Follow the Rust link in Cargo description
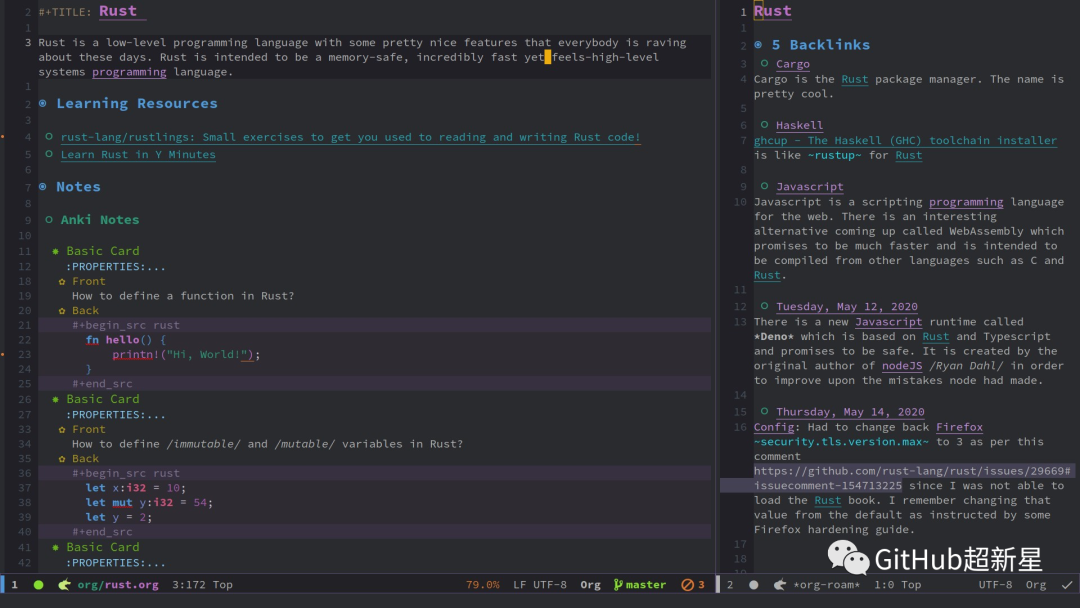1080x608 pixels. (855, 79)
